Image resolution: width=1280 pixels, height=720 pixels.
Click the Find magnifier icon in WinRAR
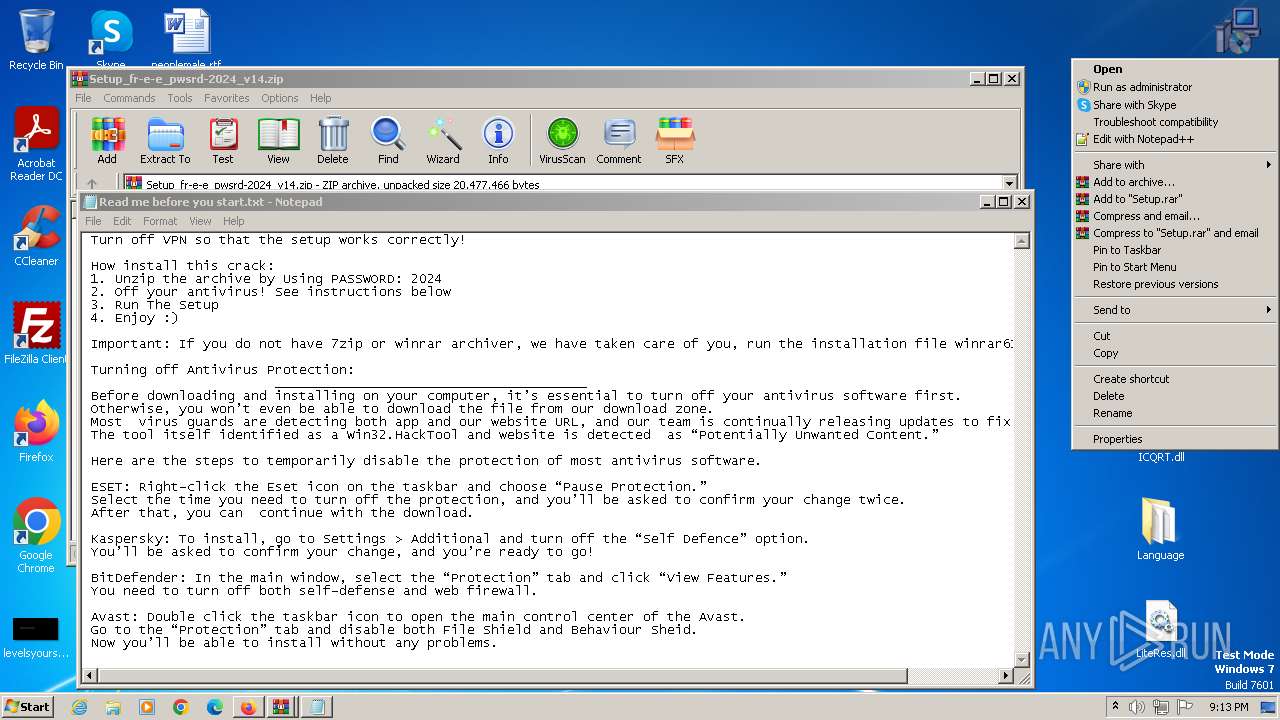tap(388, 140)
